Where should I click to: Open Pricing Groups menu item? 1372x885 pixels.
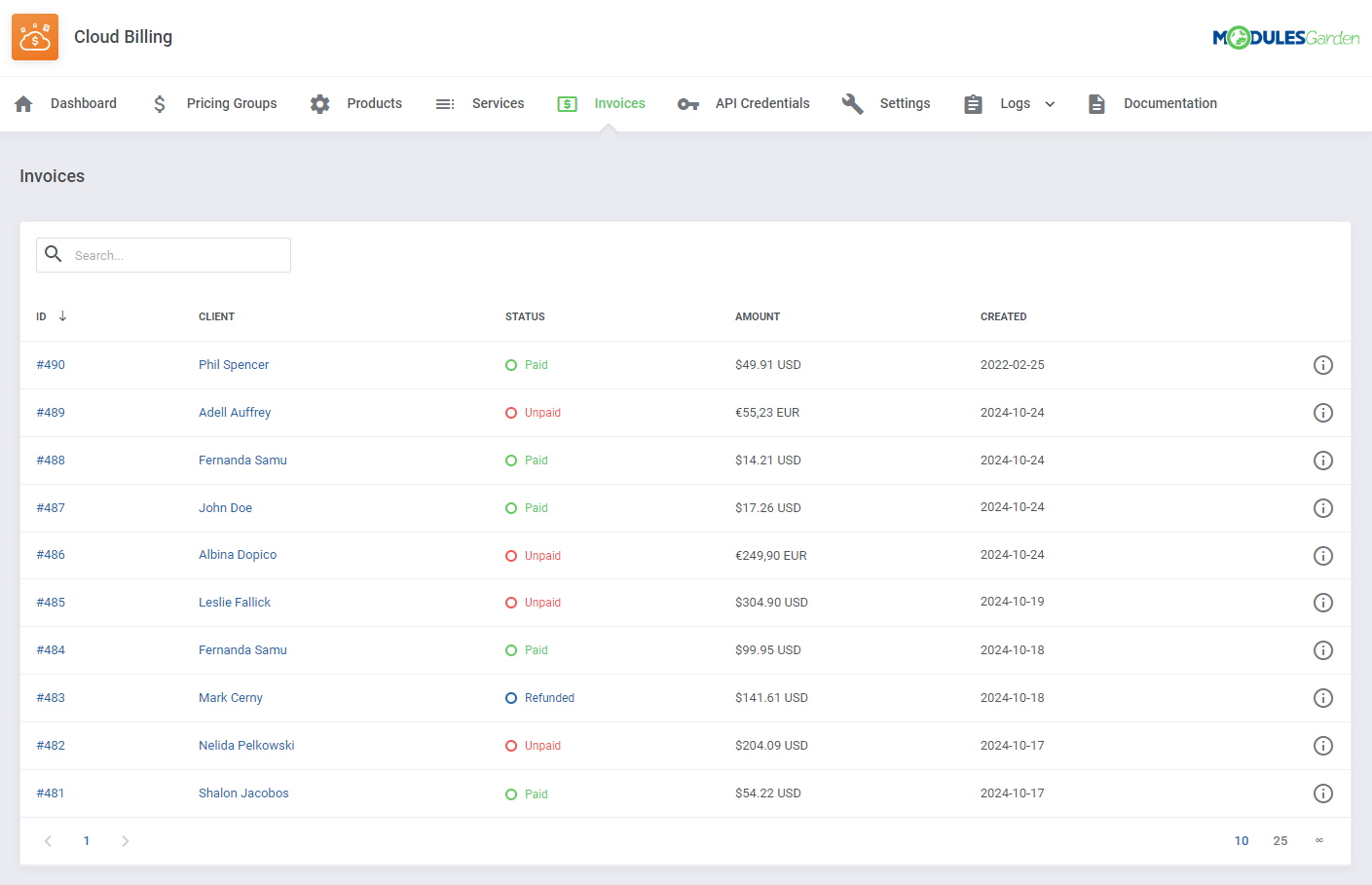[x=232, y=103]
